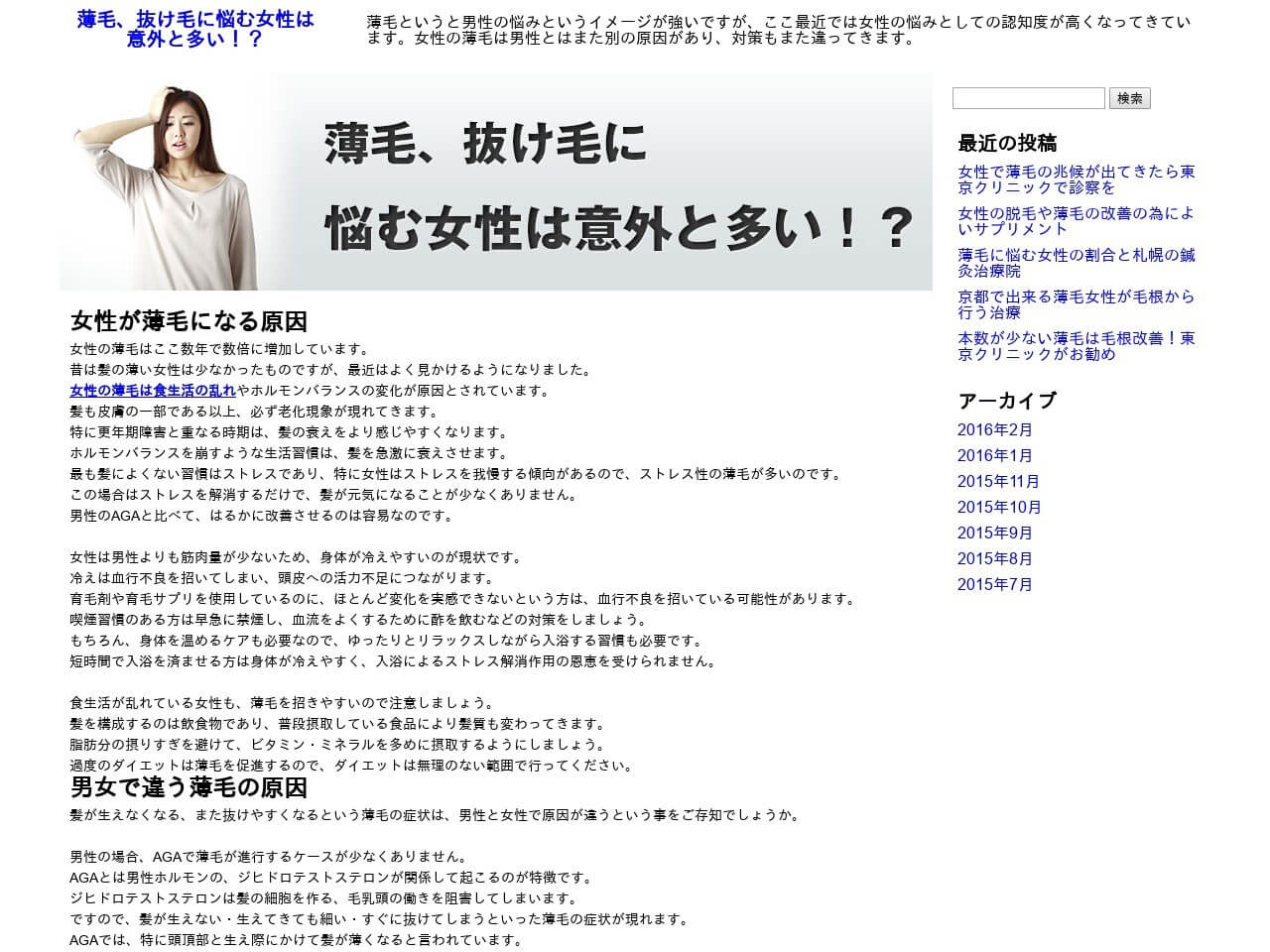Go to the 2015年11月 archive
1270x952 pixels.
[x=998, y=482]
